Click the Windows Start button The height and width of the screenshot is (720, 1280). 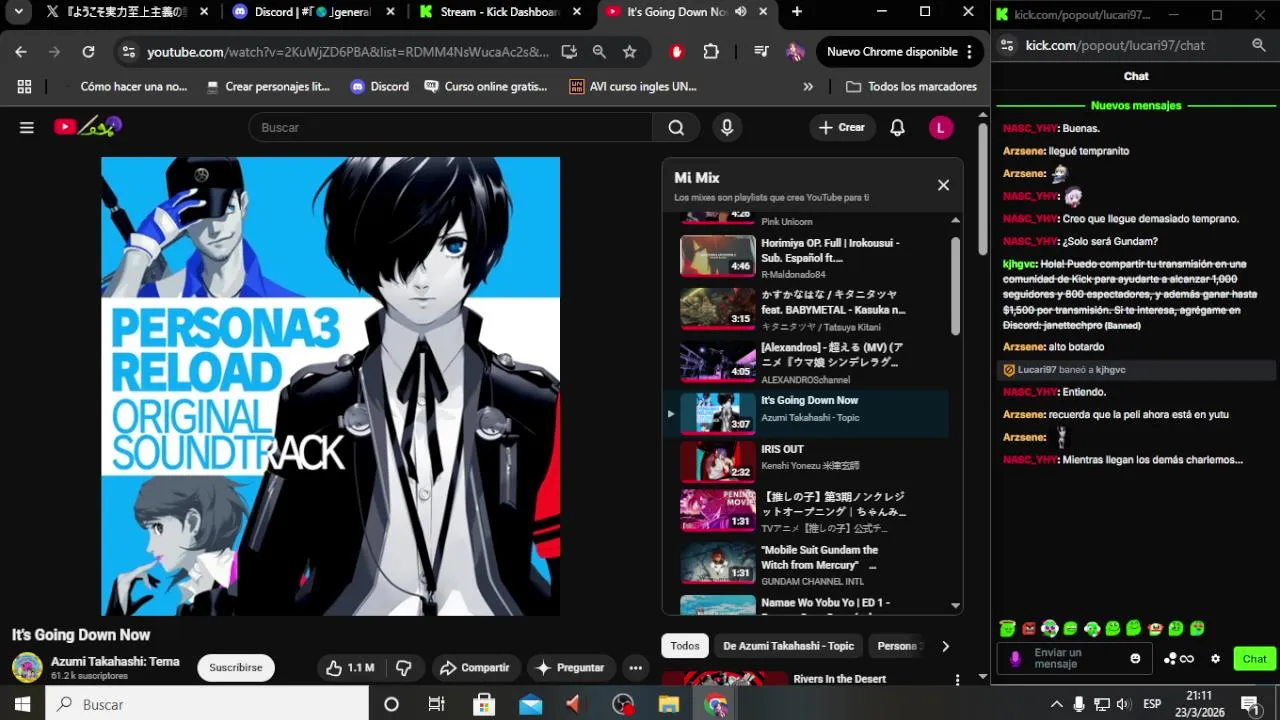22,704
